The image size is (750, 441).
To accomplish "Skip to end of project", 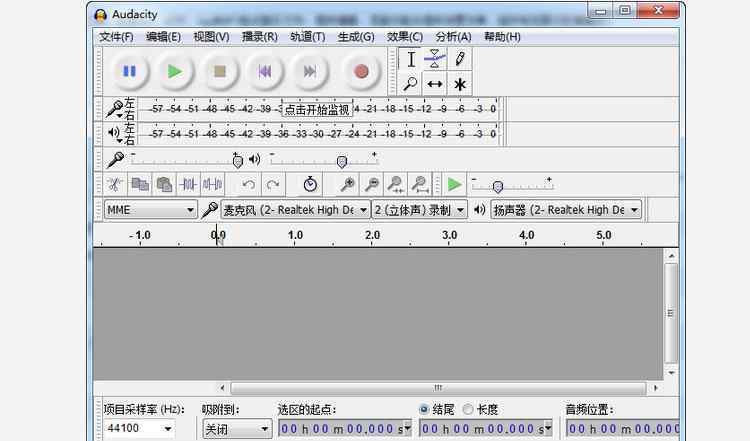I will (310, 72).
